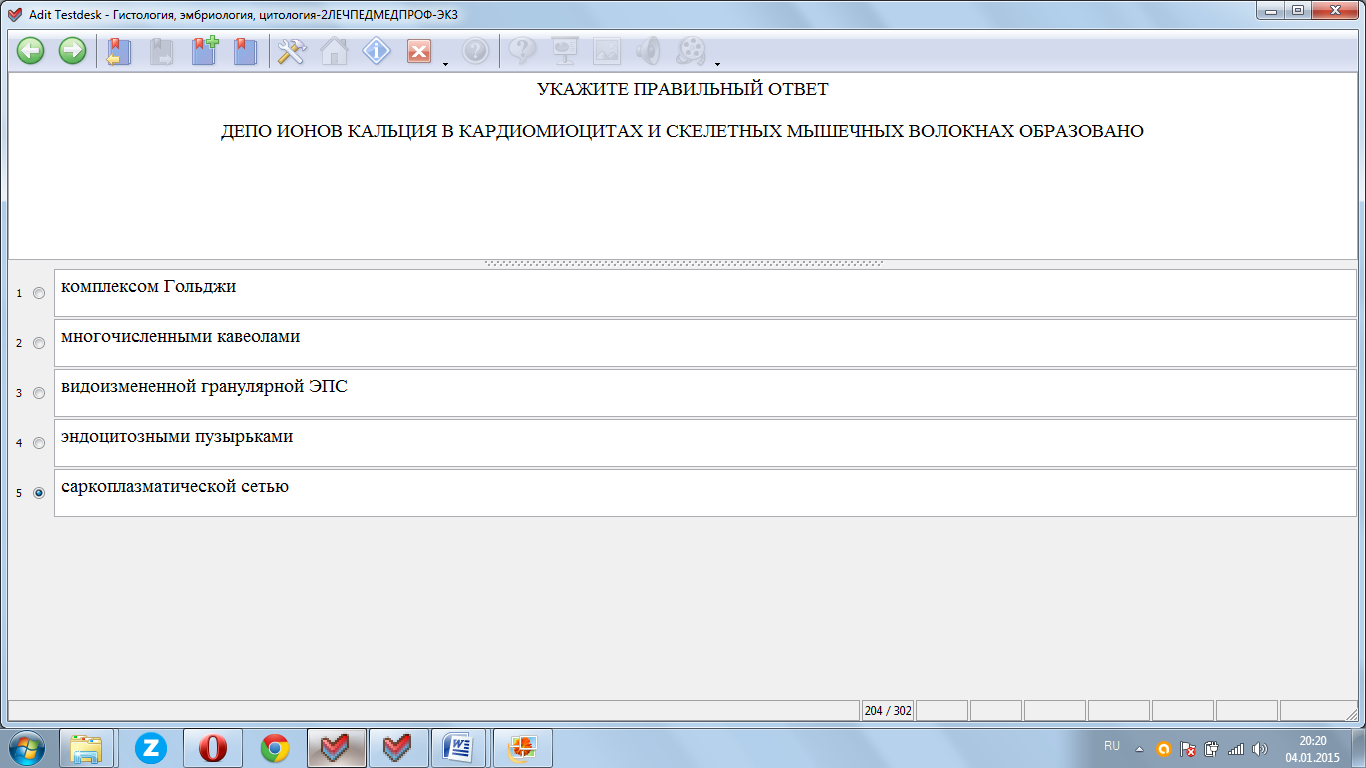Launch Google Chrome from taskbar
This screenshot has height=768, width=1366.
click(275, 748)
